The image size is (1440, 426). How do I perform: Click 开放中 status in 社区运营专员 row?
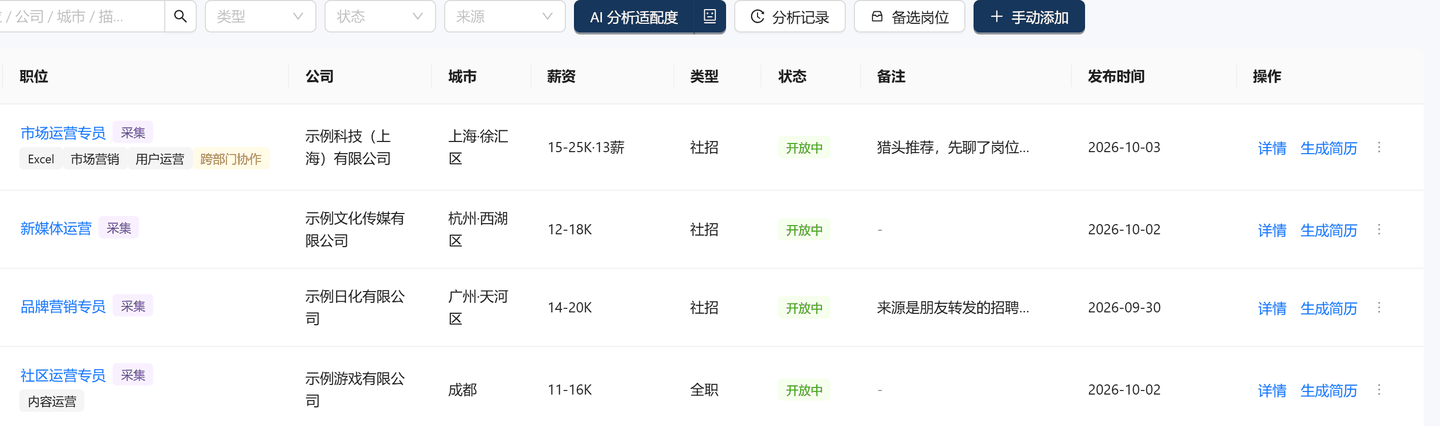(x=804, y=390)
